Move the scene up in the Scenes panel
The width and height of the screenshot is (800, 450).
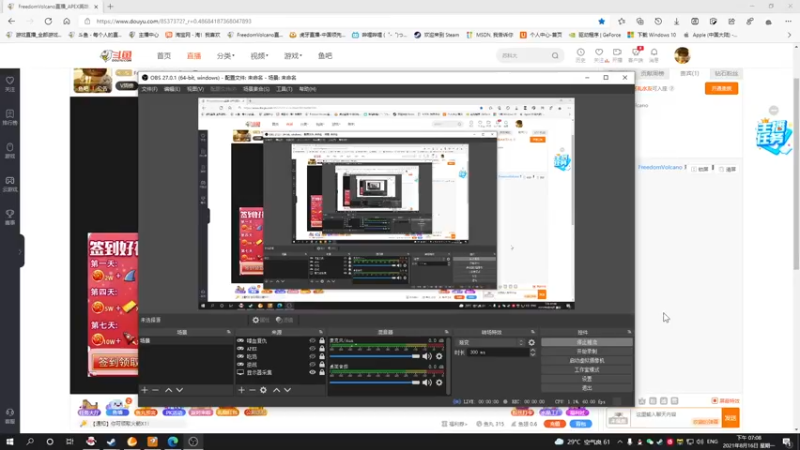[168, 390]
